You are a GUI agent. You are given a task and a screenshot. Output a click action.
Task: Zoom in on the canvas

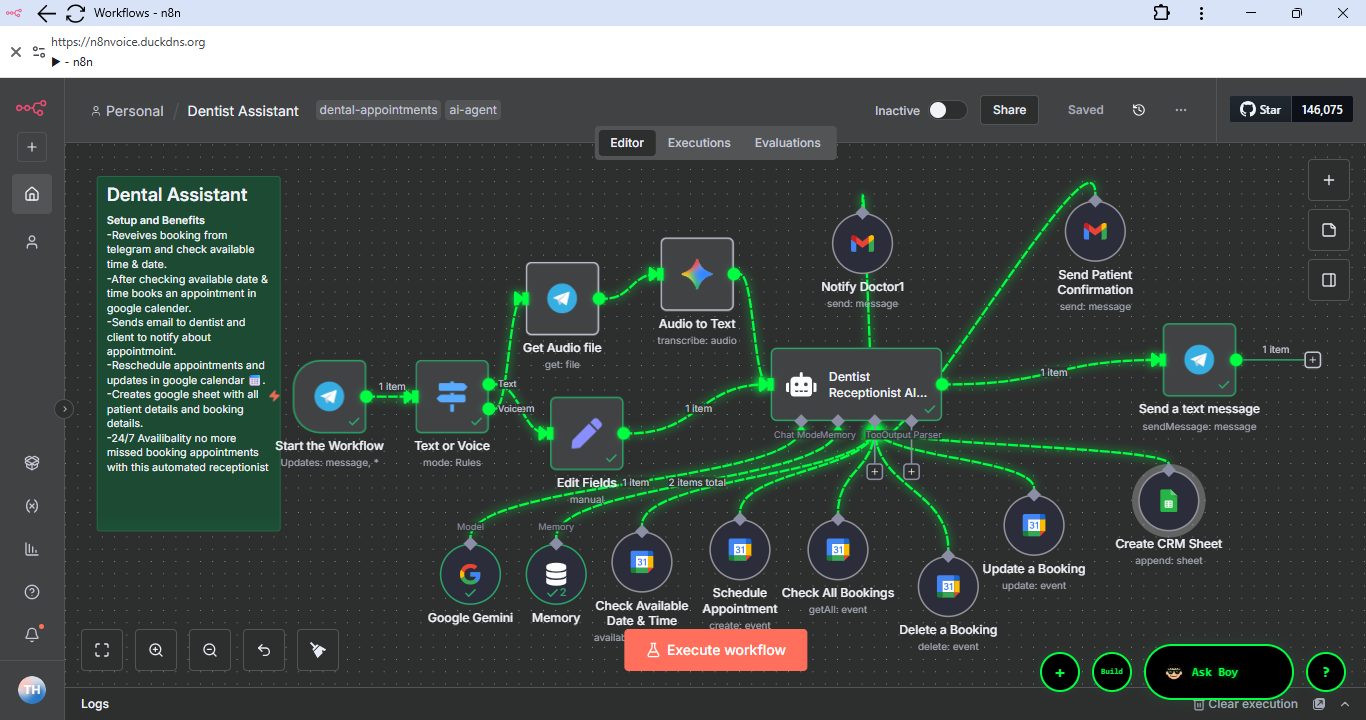pos(156,650)
